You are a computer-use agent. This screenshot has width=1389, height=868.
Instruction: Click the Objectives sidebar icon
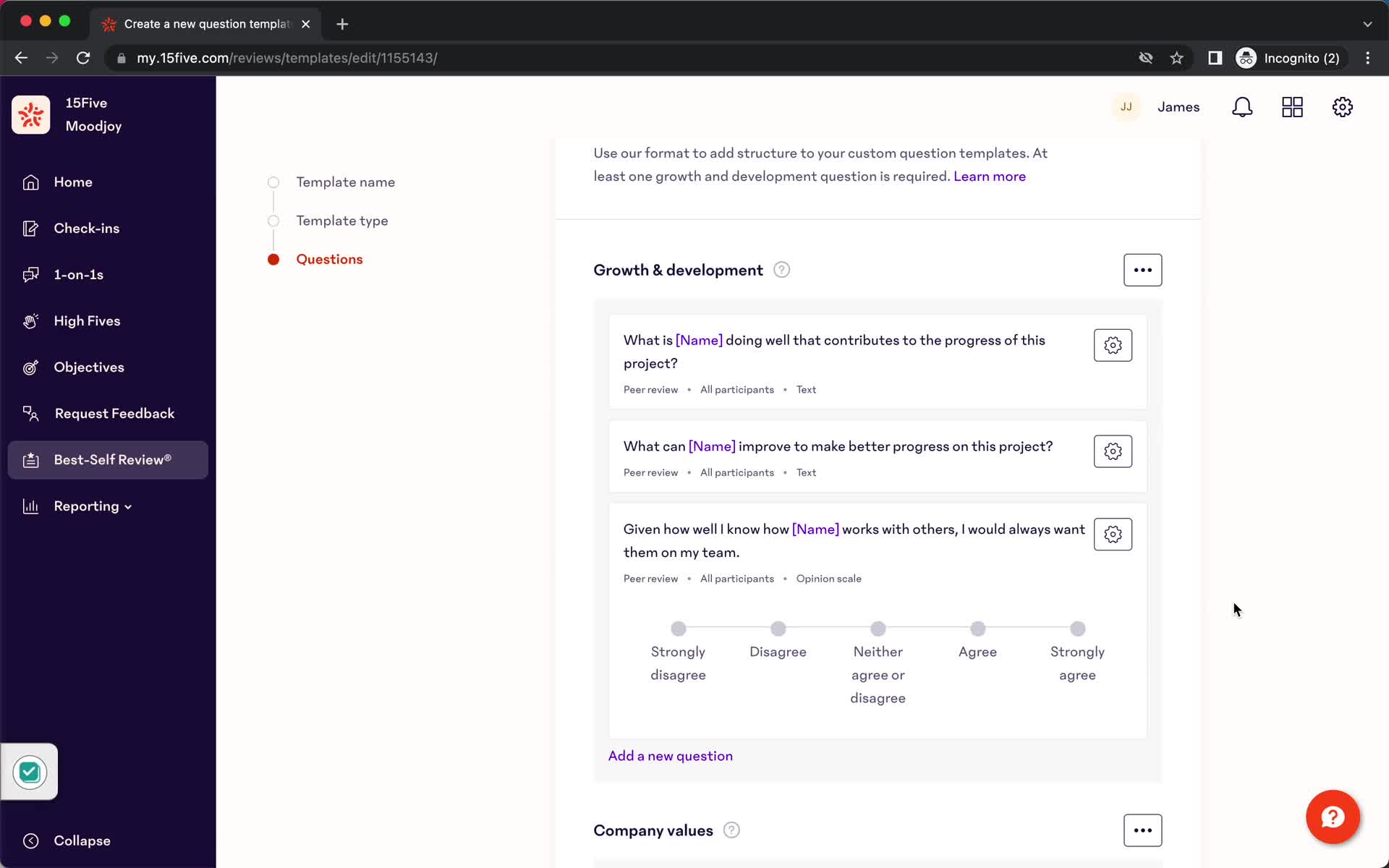[30, 366]
